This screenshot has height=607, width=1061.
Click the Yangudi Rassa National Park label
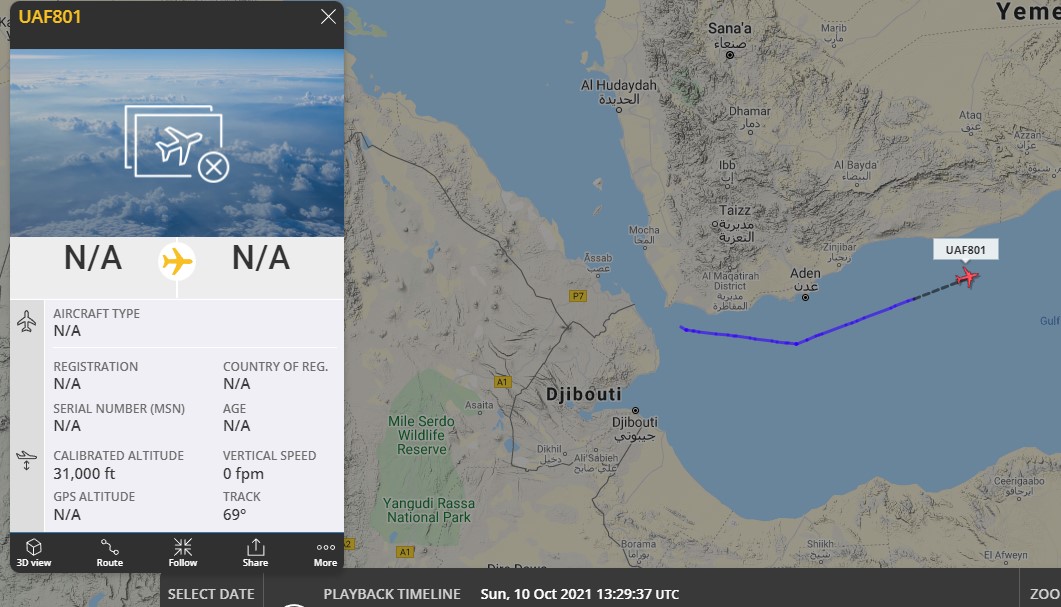428,510
